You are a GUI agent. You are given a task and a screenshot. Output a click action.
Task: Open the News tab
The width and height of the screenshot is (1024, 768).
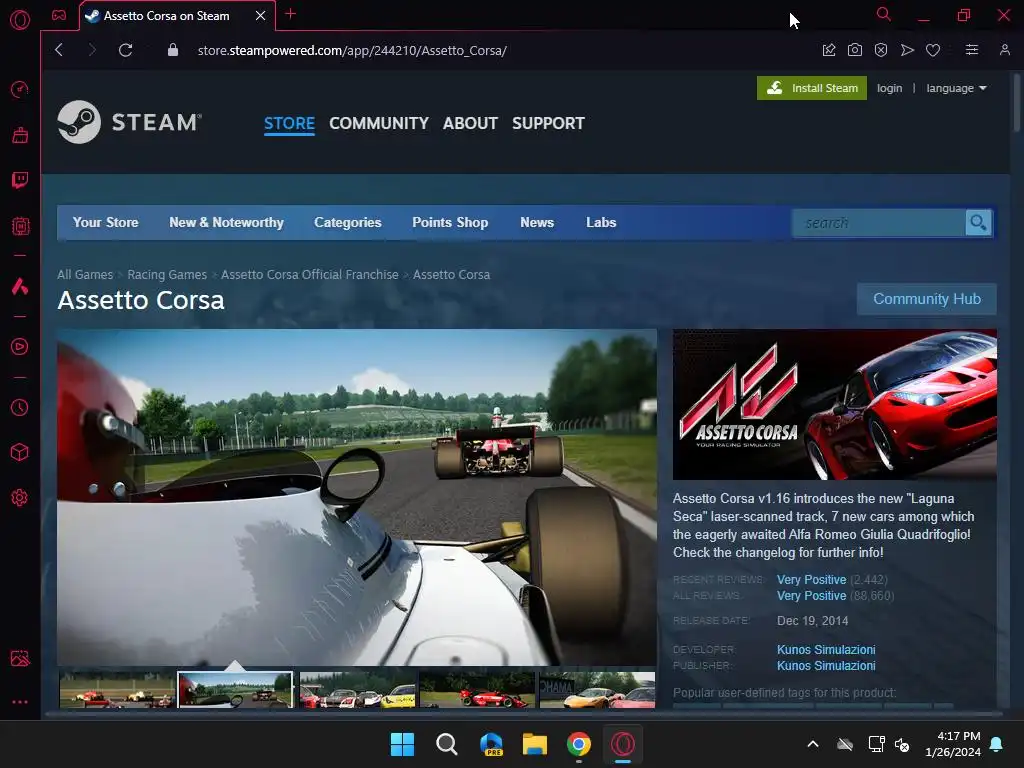point(537,223)
